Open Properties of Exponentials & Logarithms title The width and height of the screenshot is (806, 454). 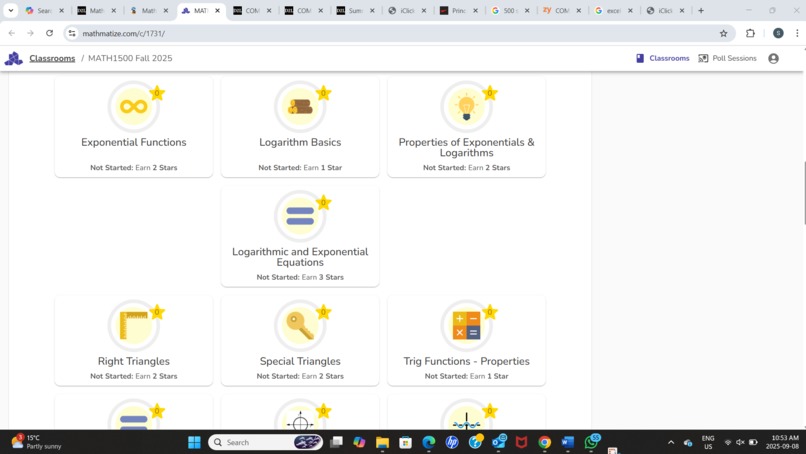(x=466, y=148)
